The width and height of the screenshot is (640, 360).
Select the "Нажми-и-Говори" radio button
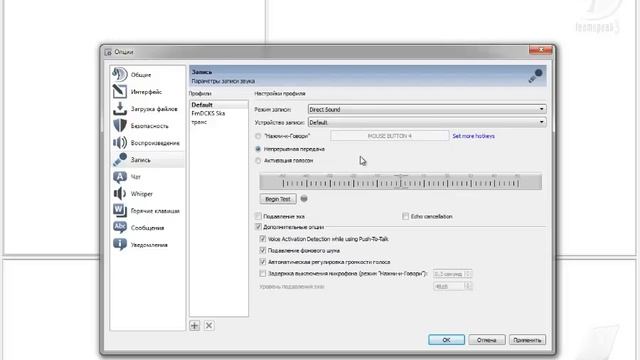coord(258,136)
